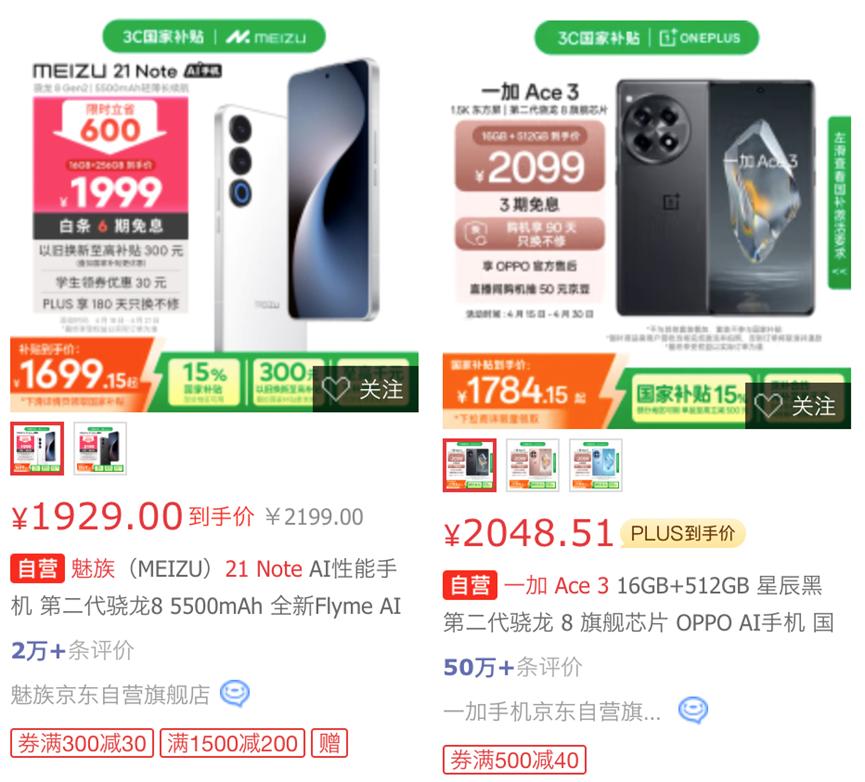Open chat icon beside 一加手机京东自营旗 store
Image resolution: width=865 pixels, height=782 pixels.
point(693,710)
